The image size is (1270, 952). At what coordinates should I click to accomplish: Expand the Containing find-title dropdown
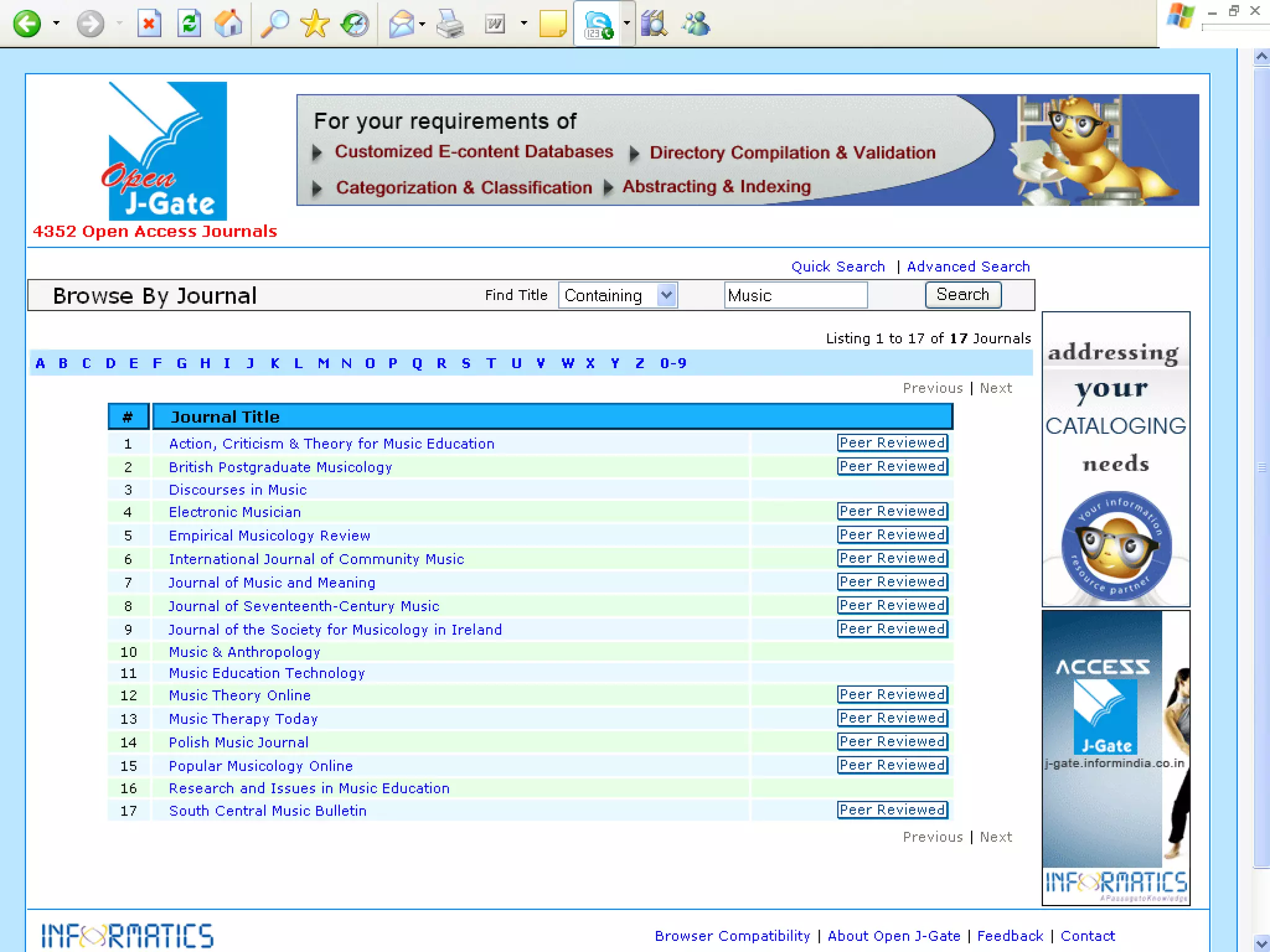point(667,295)
